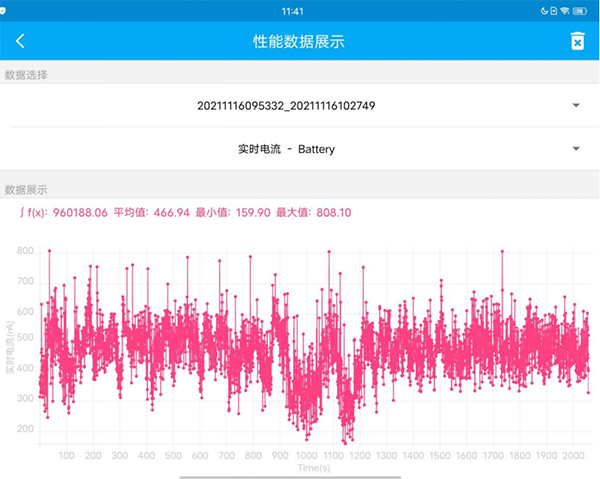Tap the 数据展示 section header

(x=26, y=189)
